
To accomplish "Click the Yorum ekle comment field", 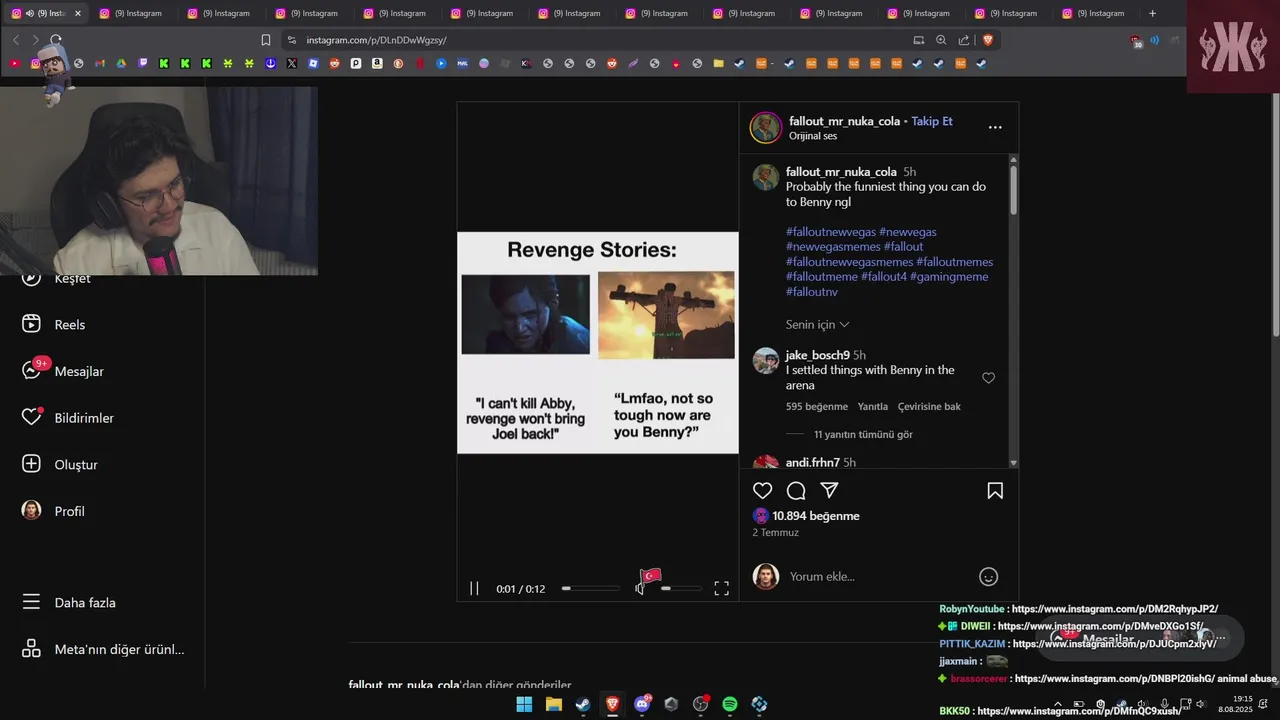I will tap(878, 577).
